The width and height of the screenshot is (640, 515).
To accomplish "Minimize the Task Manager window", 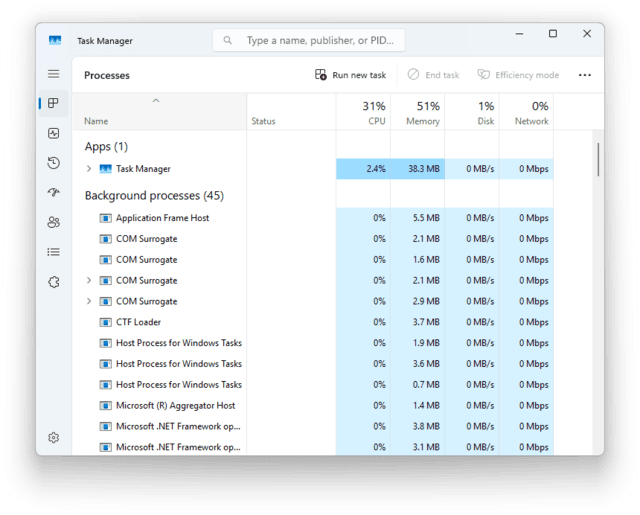I will (519, 34).
